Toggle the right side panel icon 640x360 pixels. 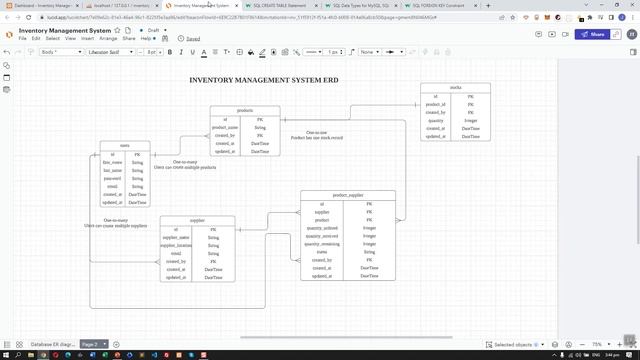click(633, 52)
